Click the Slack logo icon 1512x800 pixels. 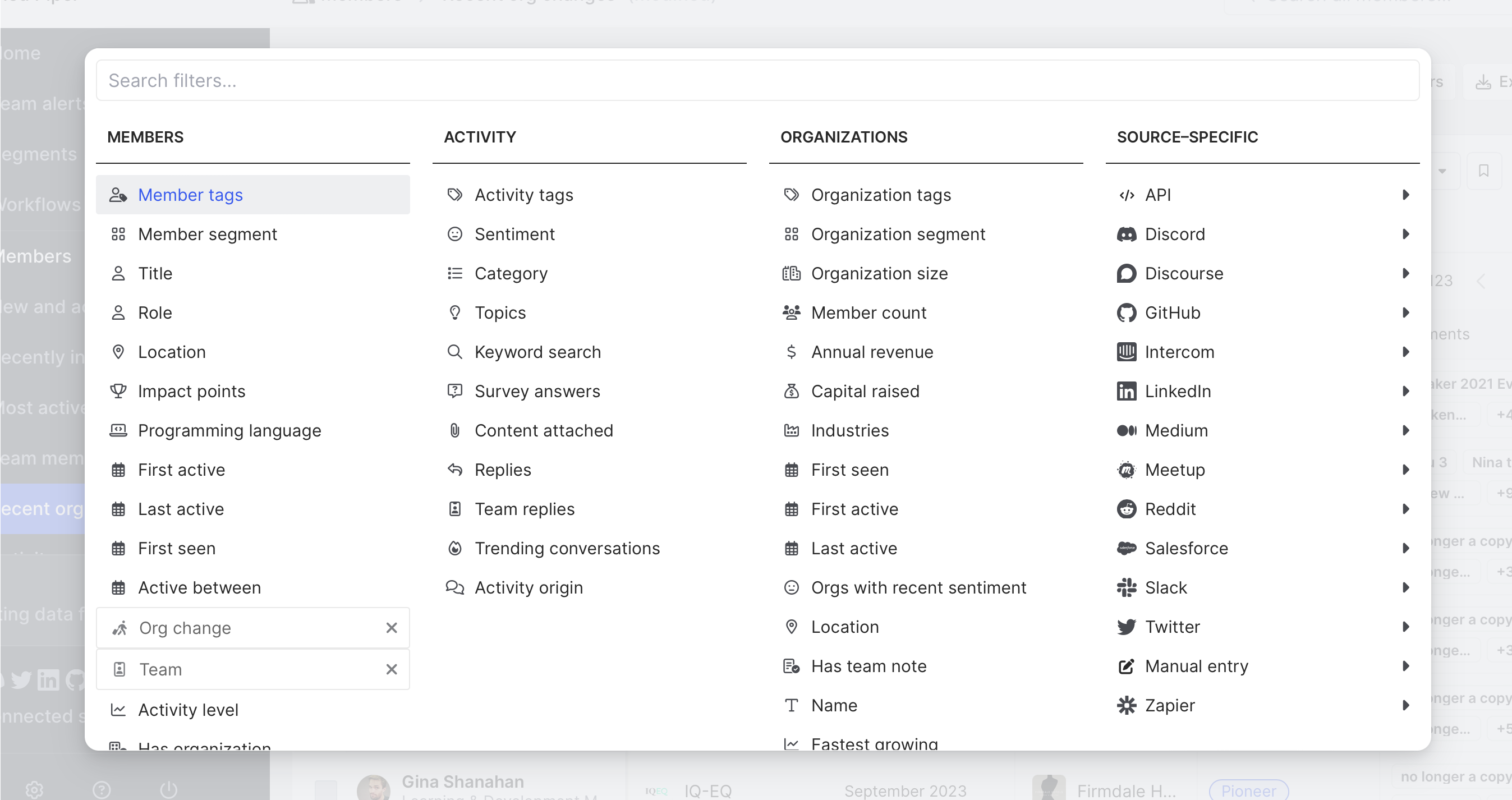pos(1127,587)
